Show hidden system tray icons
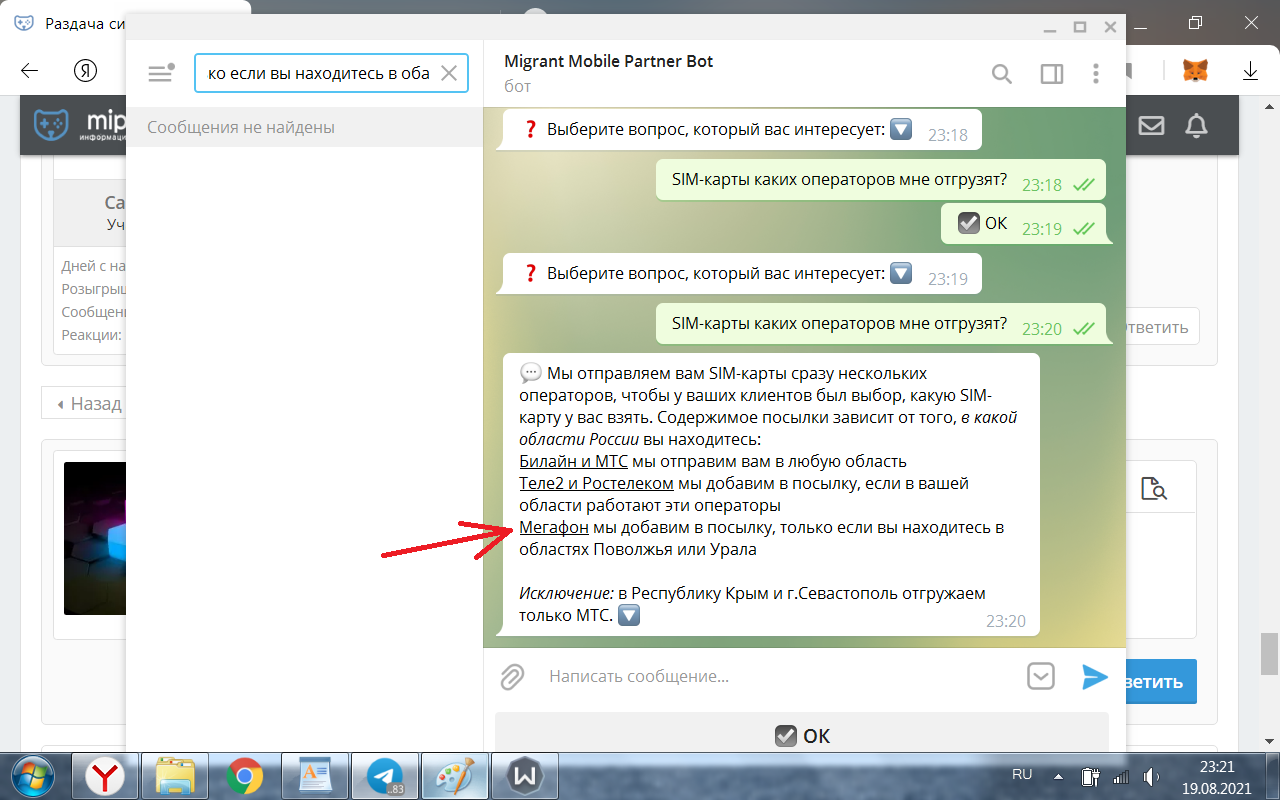Viewport: 1280px width, 800px height. tap(1059, 777)
